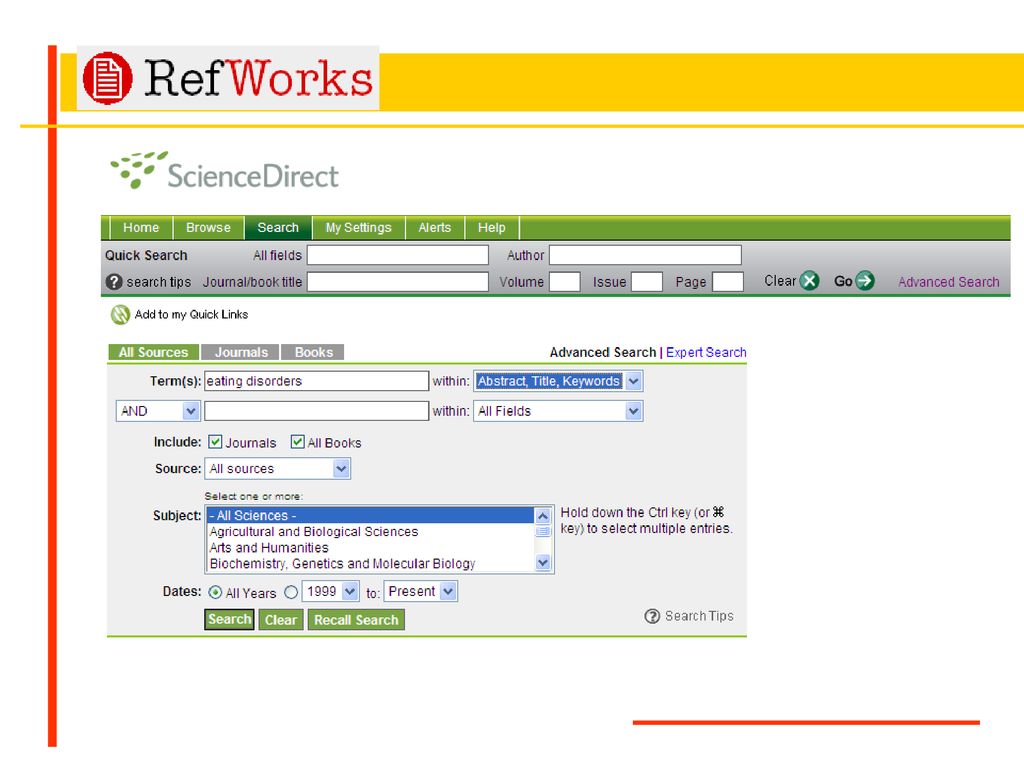Open the Advanced Search link in Quick Search bar

pos(948,282)
